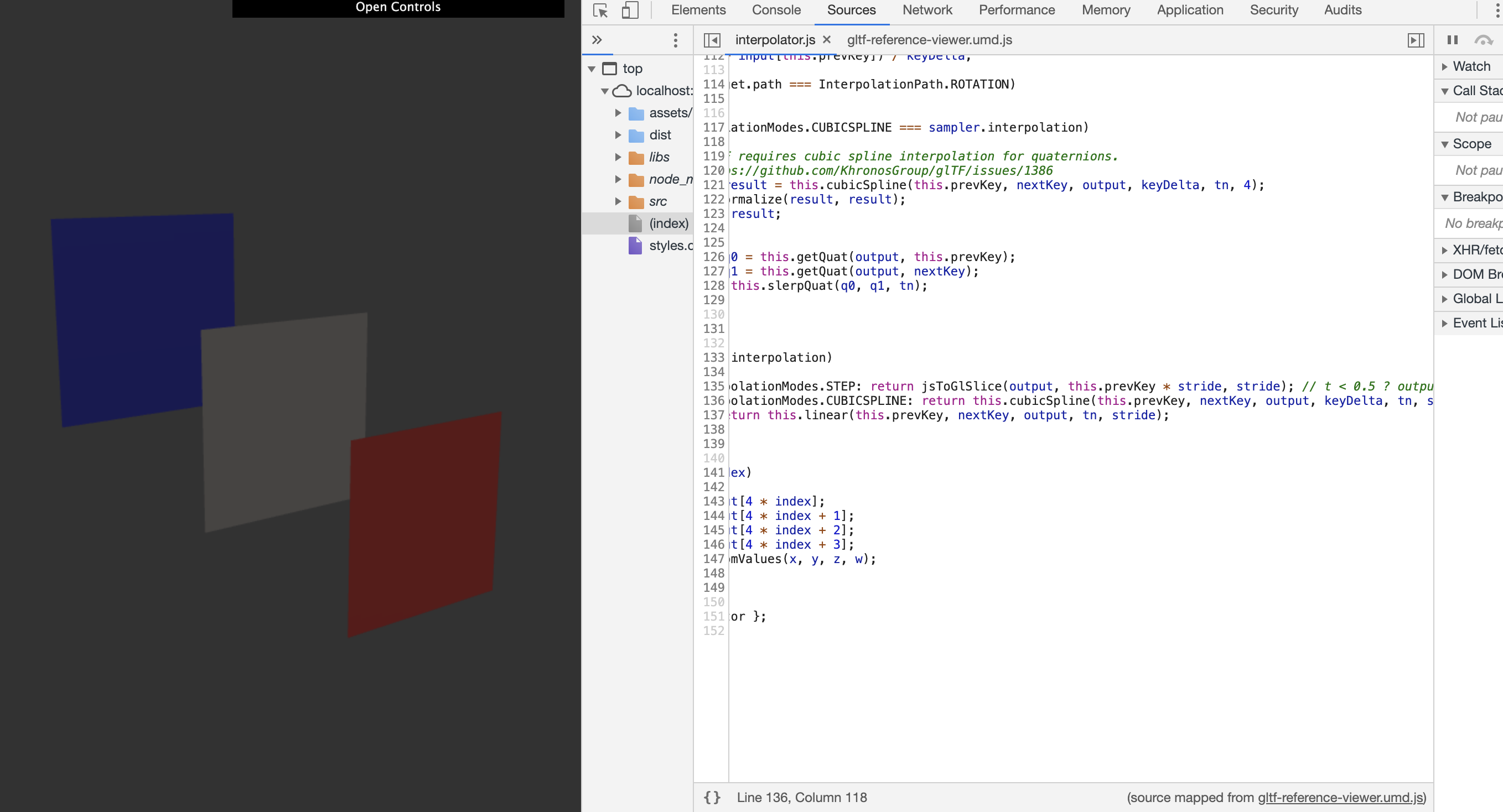This screenshot has height=812, width=1503.
Task: Hide the debugger sidebar icon
Action: pyautogui.click(x=1416, y=40)
